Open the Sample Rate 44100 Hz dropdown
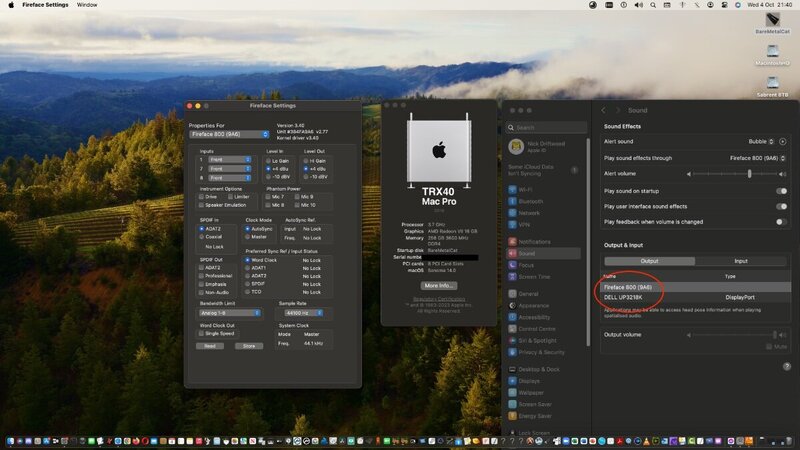 (304, 313)
